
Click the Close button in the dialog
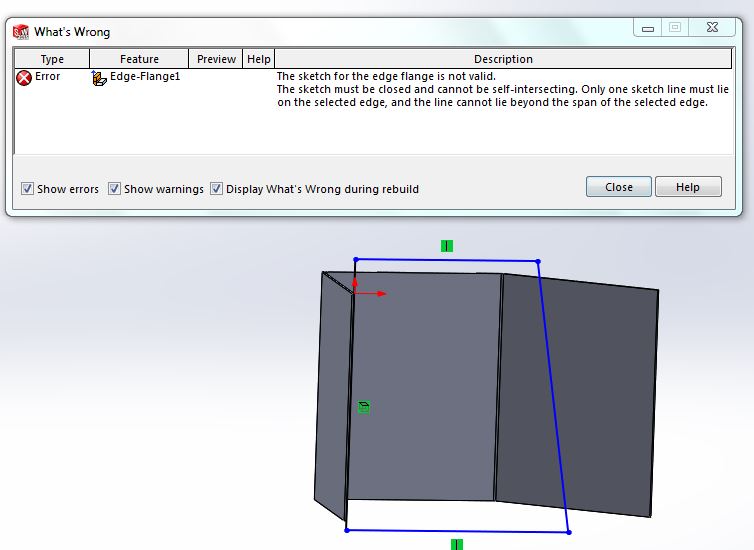(618, 187)
